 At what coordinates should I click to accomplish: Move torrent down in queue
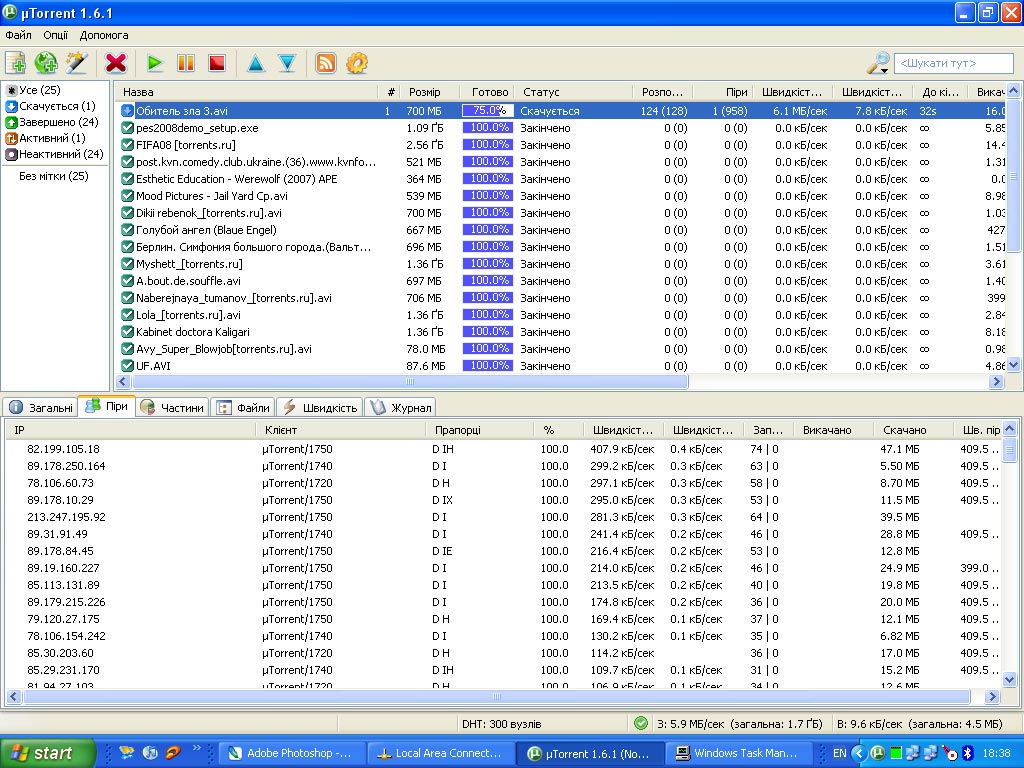coord(287,63)
